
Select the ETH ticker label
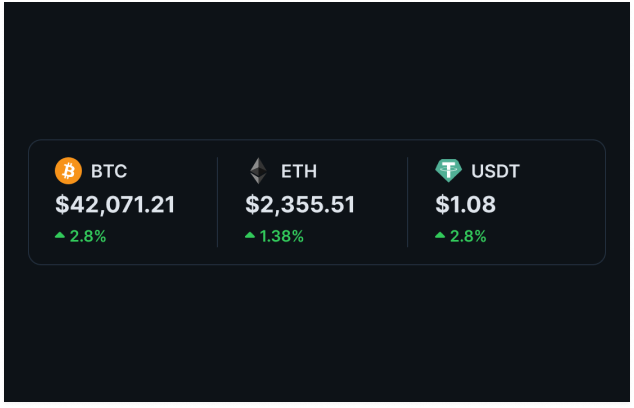click(299, 171)
